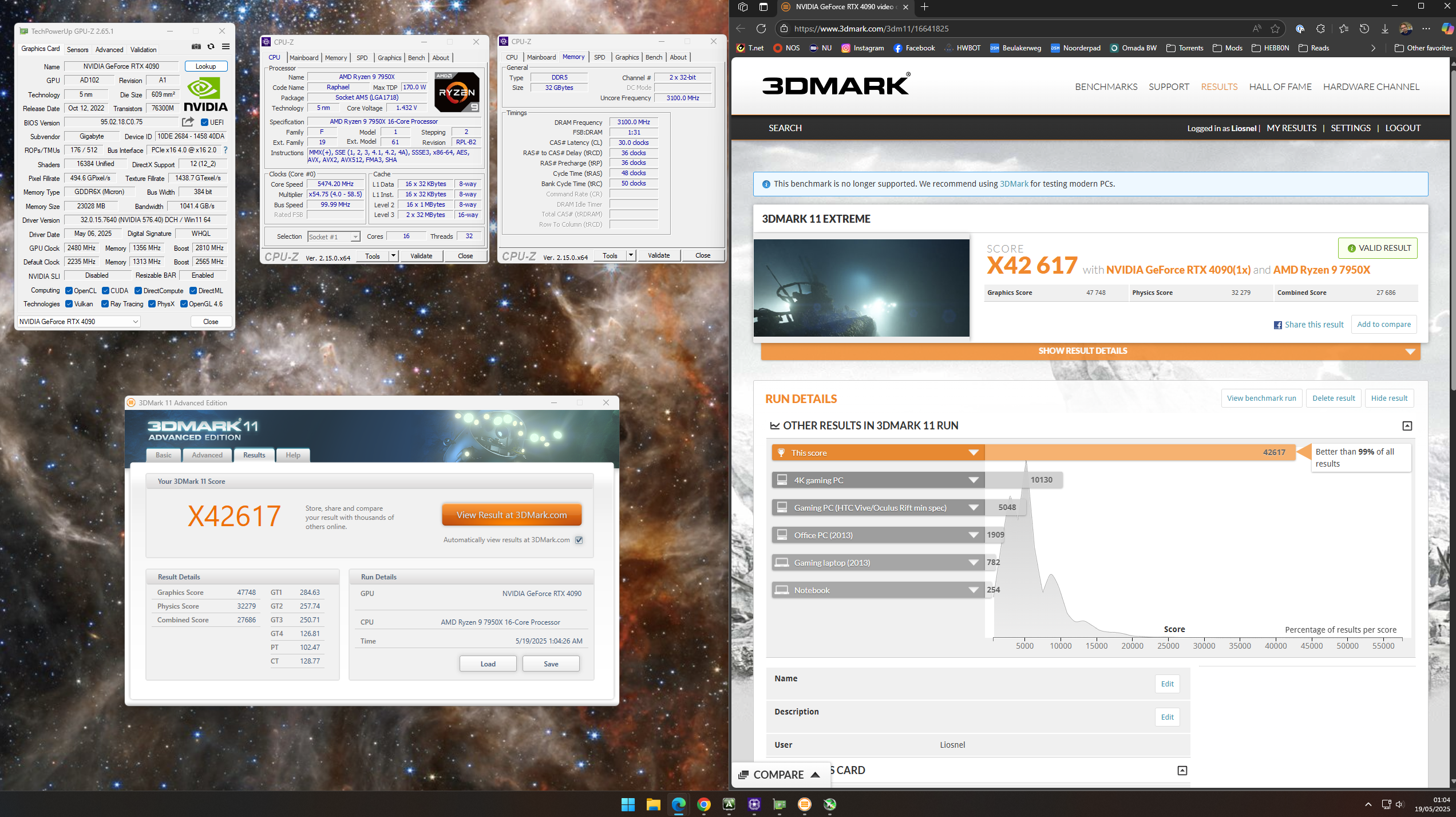This screenshot has width=1456, height=817.
Task: Open the Advanced tab in 3DMark 11
Action: coord(207,455)
